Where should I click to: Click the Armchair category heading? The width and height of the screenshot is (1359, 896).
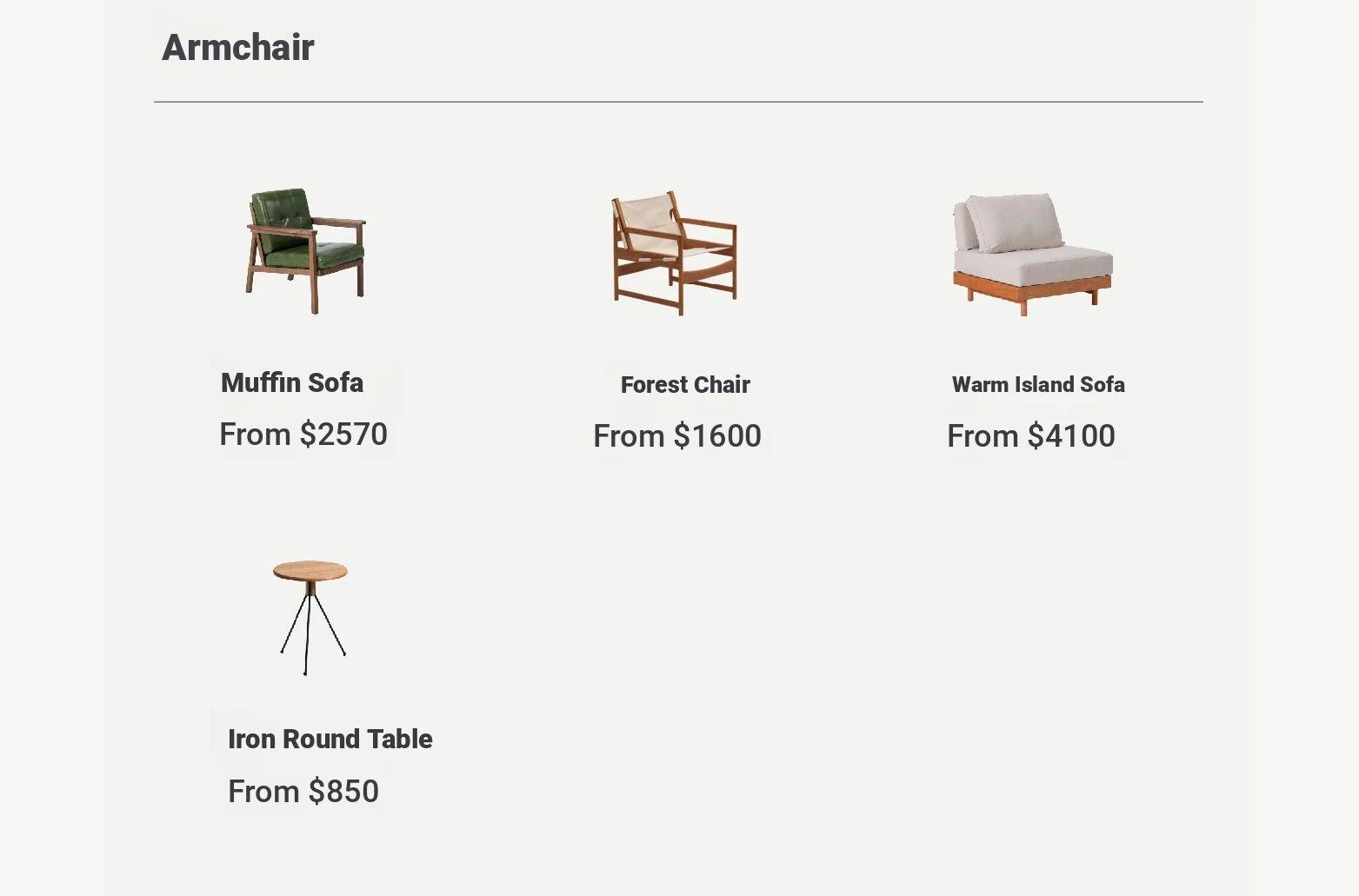pyautogui.click(x=237, y=47)
